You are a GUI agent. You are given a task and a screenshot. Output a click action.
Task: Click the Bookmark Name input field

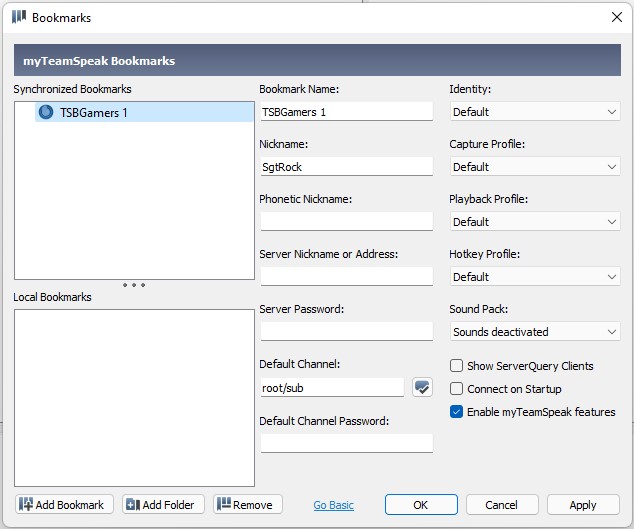pos(347,111)
